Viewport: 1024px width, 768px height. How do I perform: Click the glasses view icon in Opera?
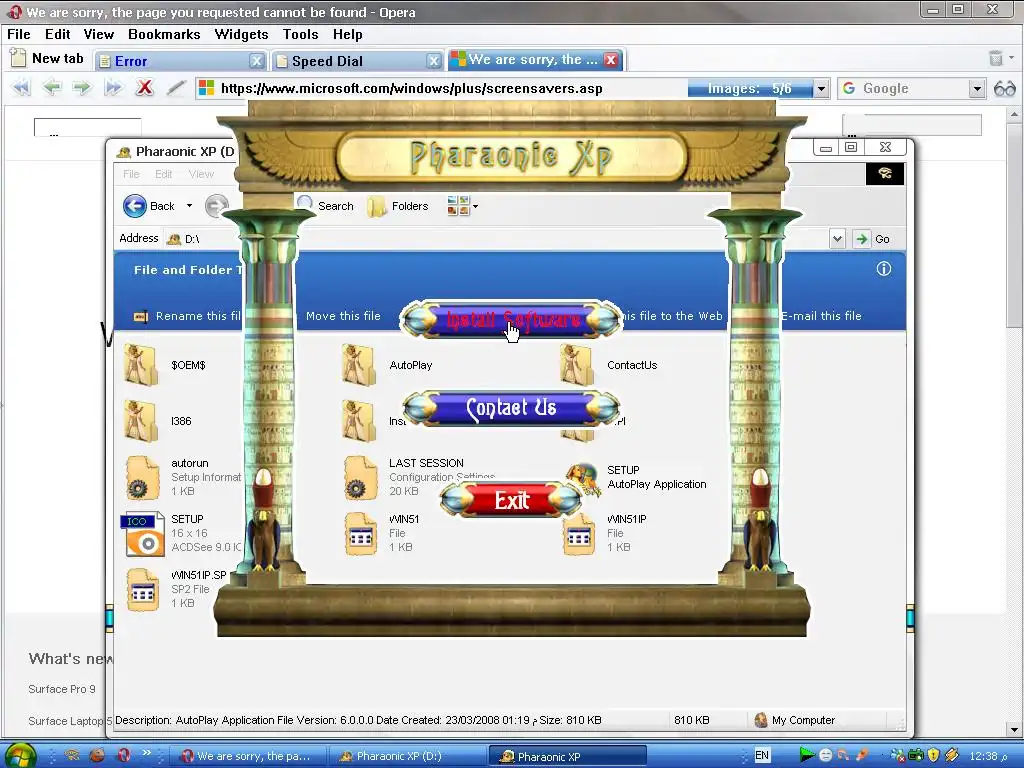click(1004, 88)
